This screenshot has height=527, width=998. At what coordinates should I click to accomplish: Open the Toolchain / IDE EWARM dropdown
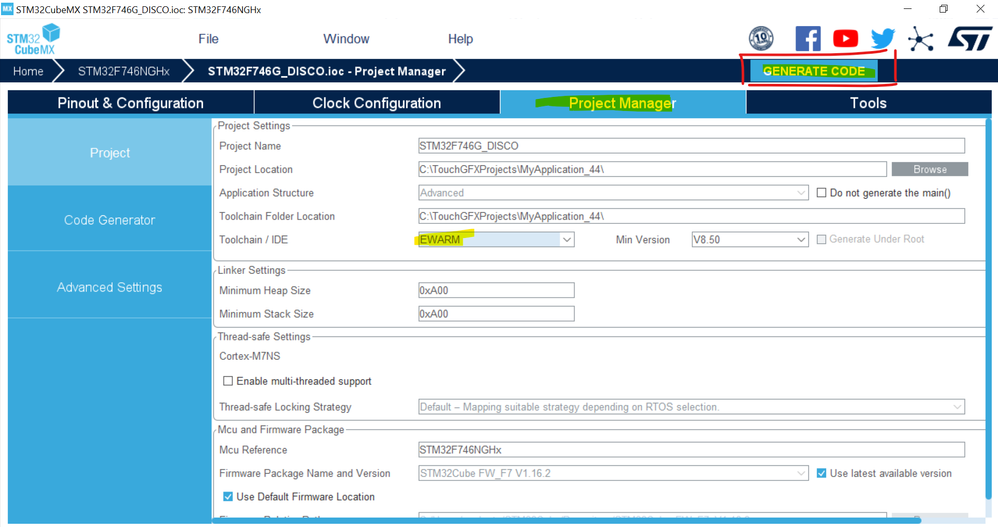tap(496, 239)
